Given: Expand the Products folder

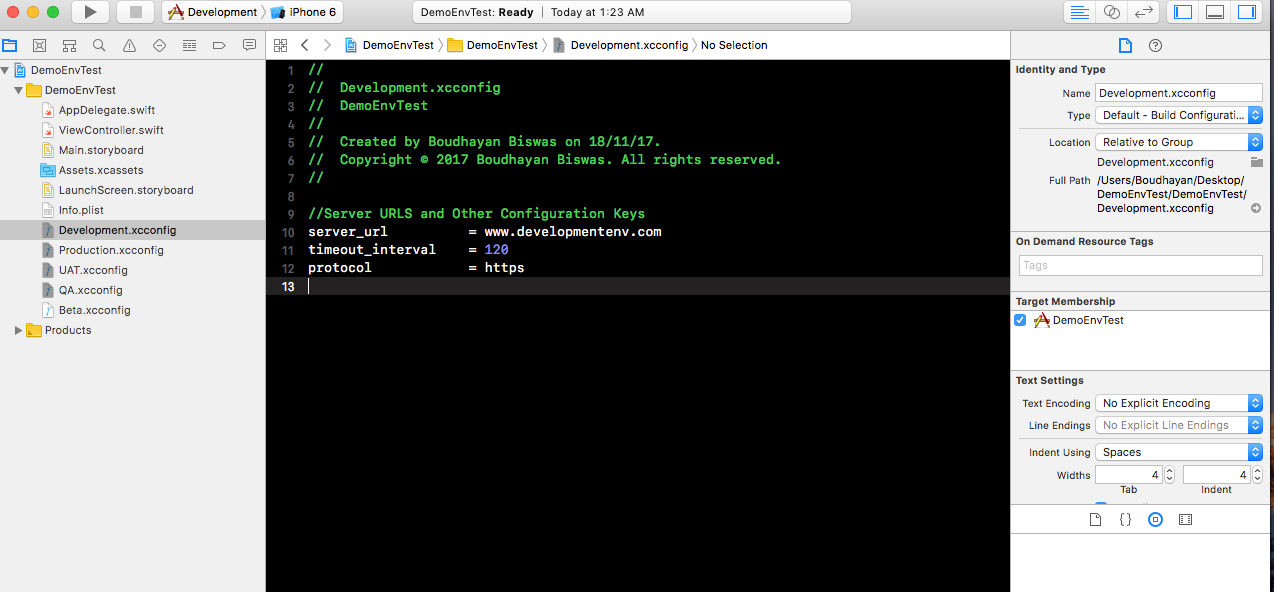Looking at the screenshot, I should pos(19,330).
